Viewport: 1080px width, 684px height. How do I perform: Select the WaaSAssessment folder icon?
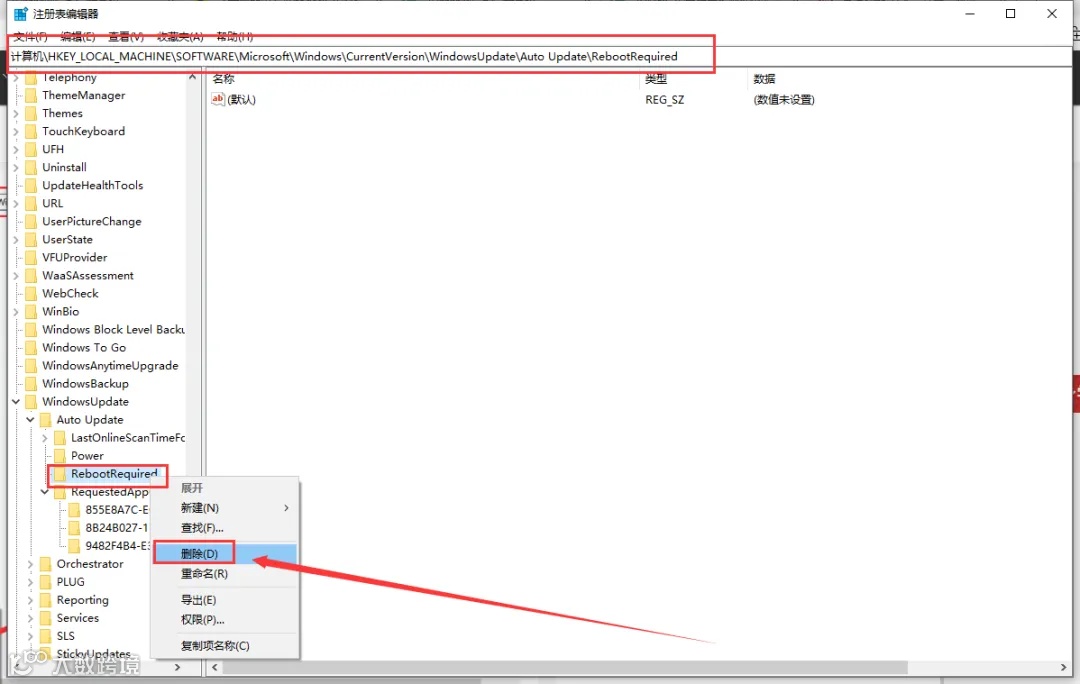(x=30, y=276)
